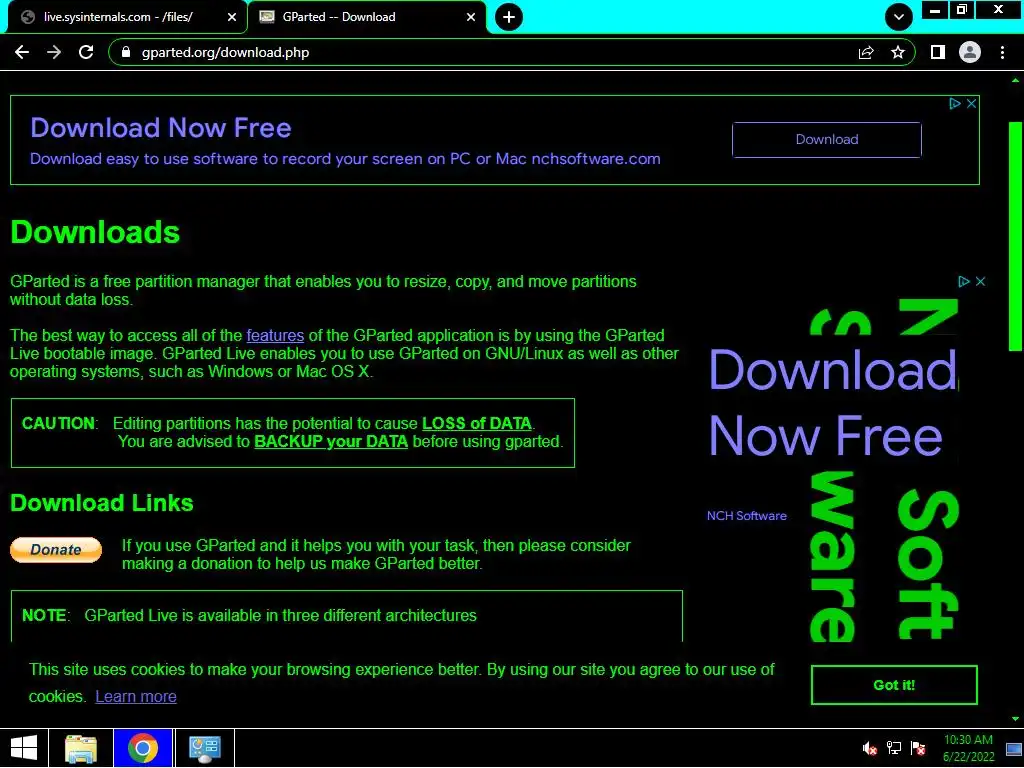Click the Donate button

pos(56,549)
